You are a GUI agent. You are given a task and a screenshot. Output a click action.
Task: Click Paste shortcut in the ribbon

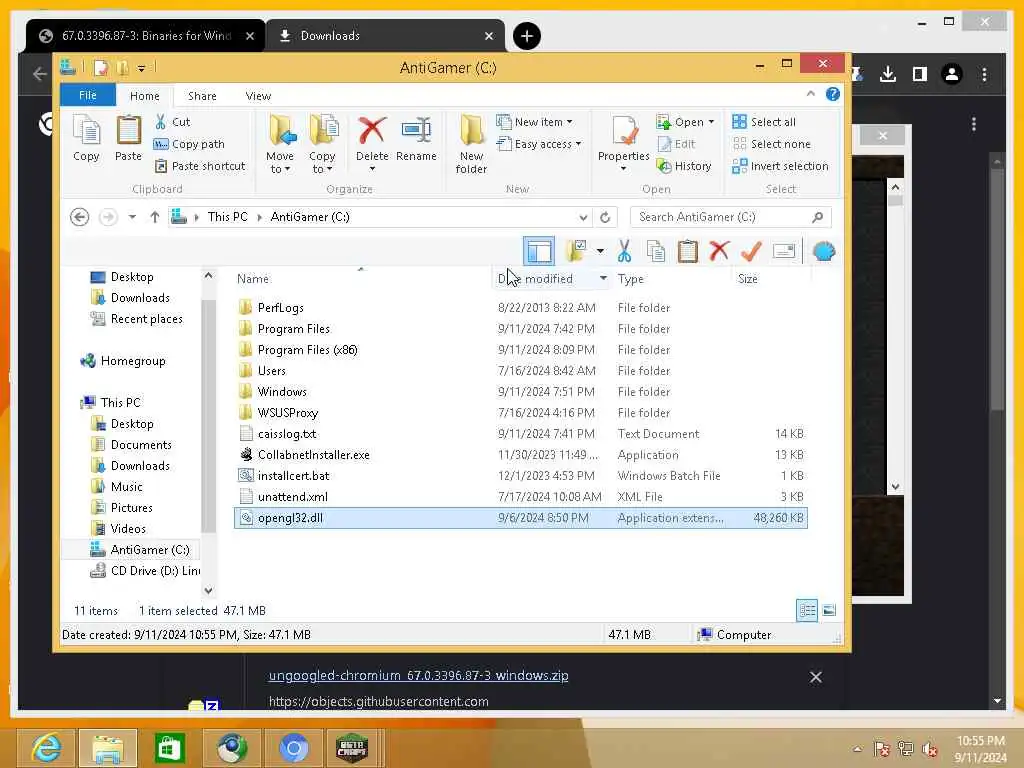coord(200,166)
